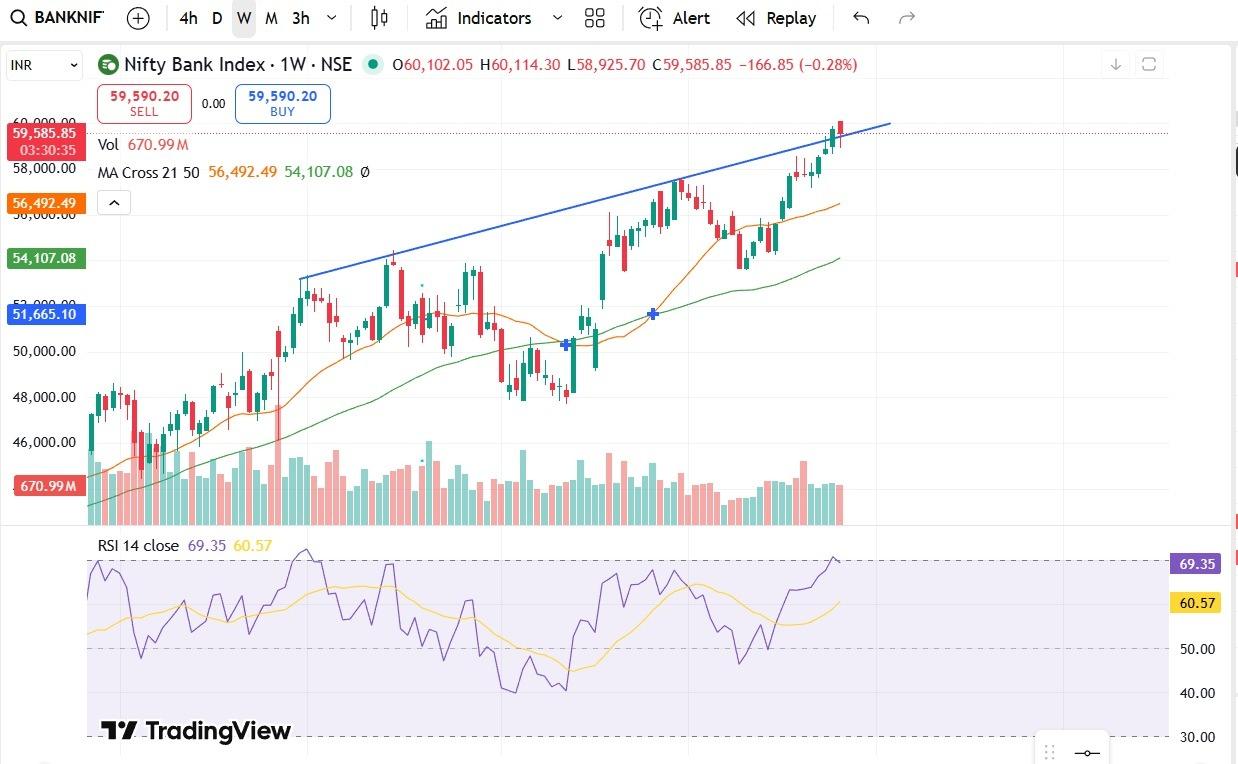Start bar Replay mode
The width and height of the screenshot is (1238, 764).
tap(776, 18)
